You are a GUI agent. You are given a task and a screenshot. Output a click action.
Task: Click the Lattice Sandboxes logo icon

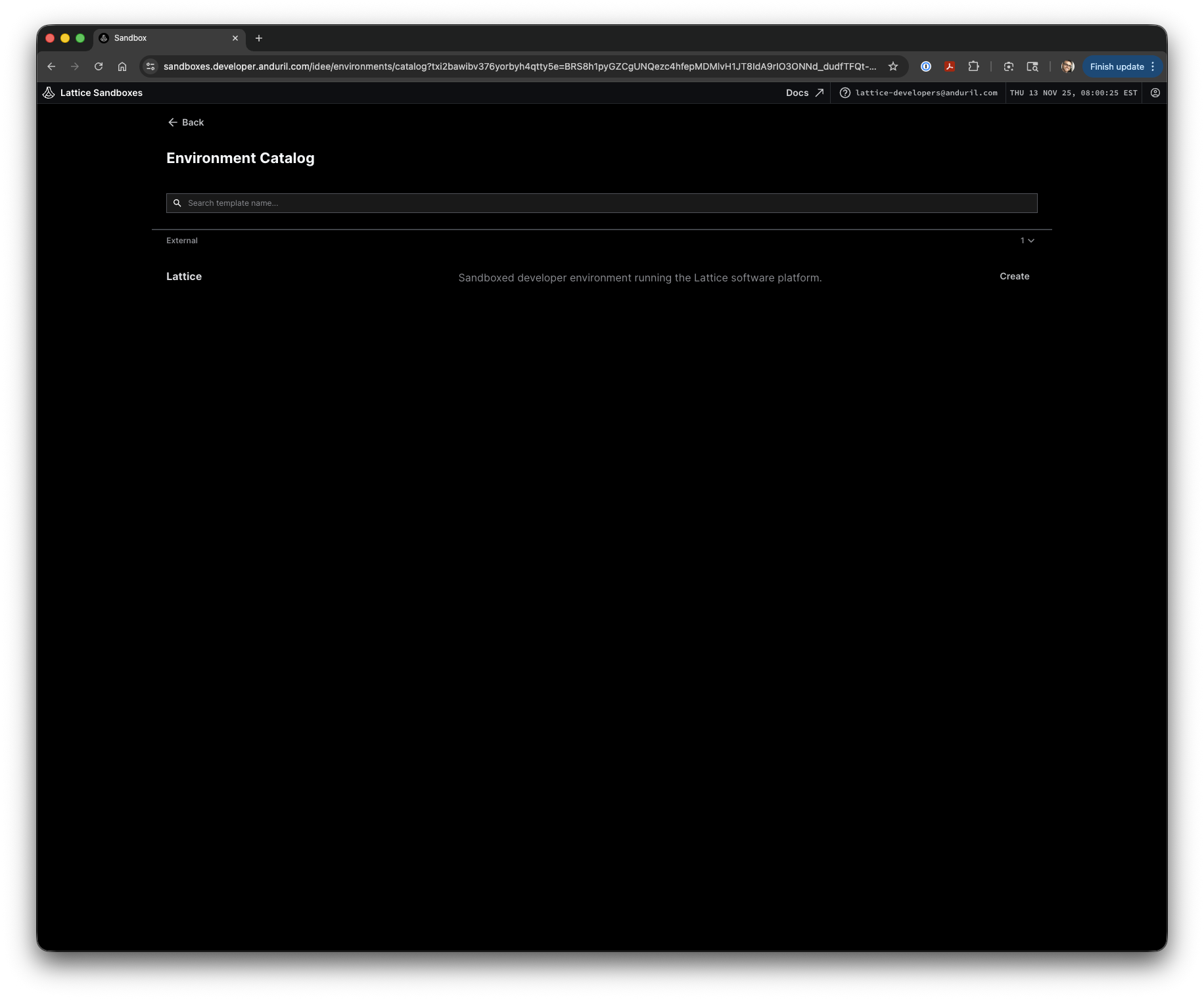(x=49, y=93)
